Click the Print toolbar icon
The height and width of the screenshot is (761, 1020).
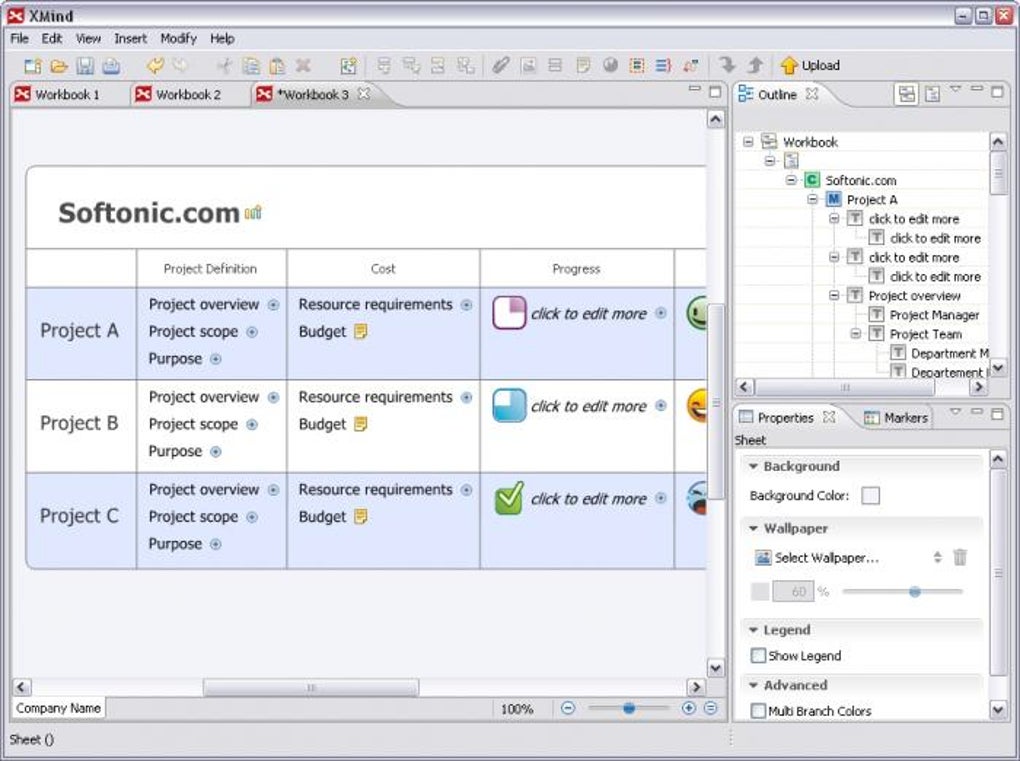(111, 66)
